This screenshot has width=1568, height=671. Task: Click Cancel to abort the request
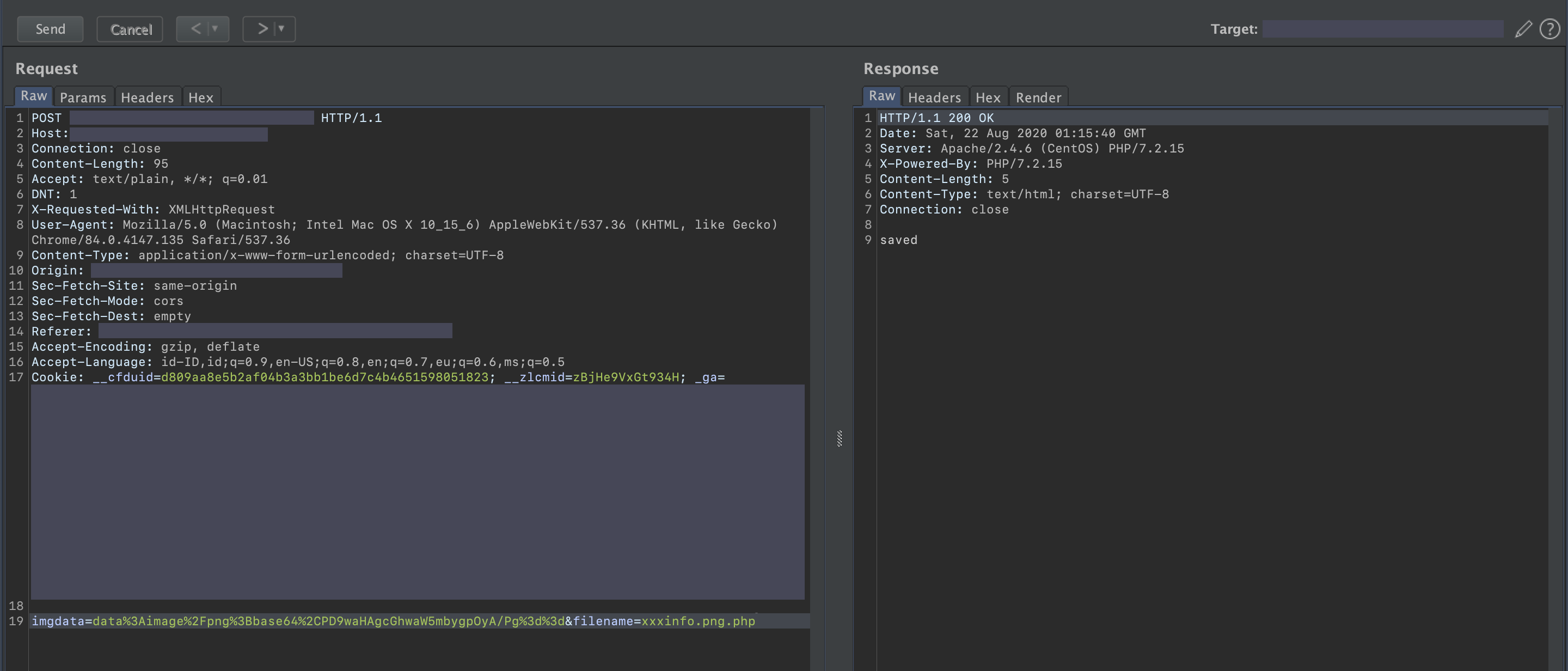pos(129,29)
